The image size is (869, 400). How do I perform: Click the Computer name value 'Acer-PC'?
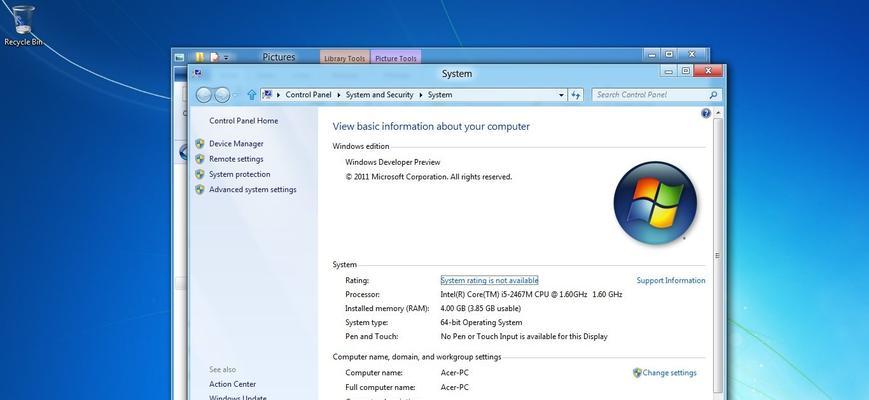[x=454, y=373]
